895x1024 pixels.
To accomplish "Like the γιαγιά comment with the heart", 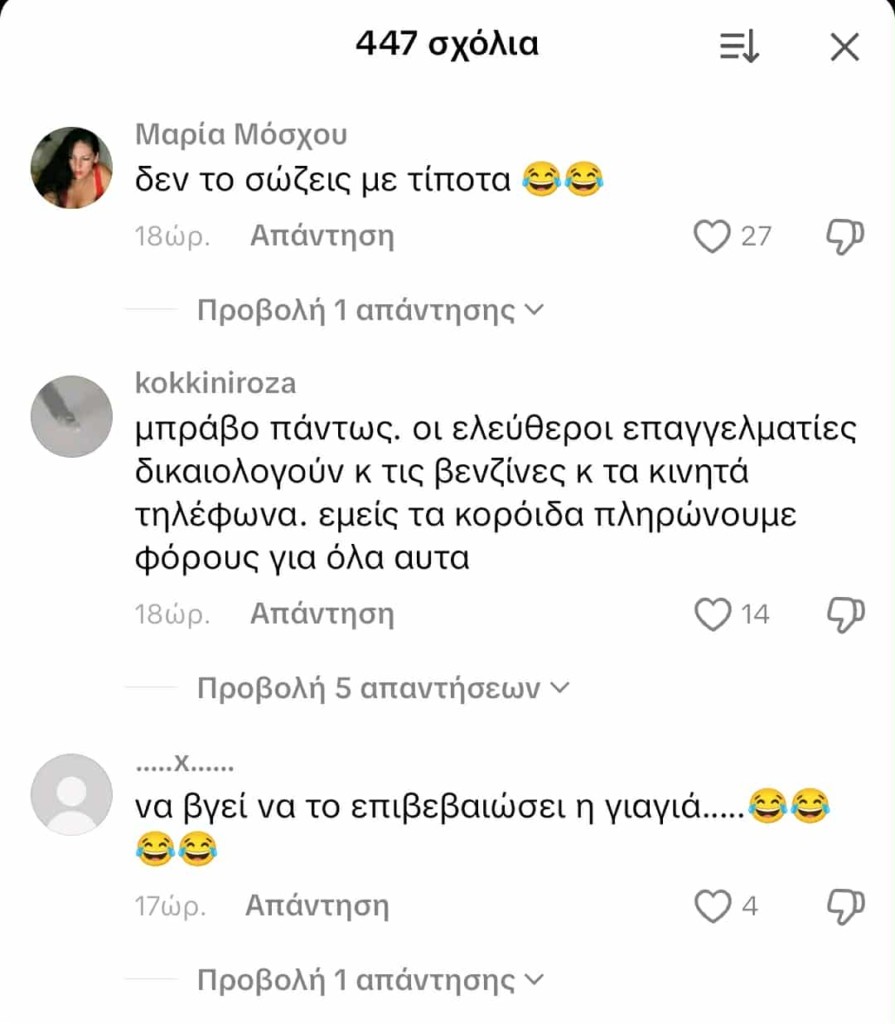I will (711, 906).
